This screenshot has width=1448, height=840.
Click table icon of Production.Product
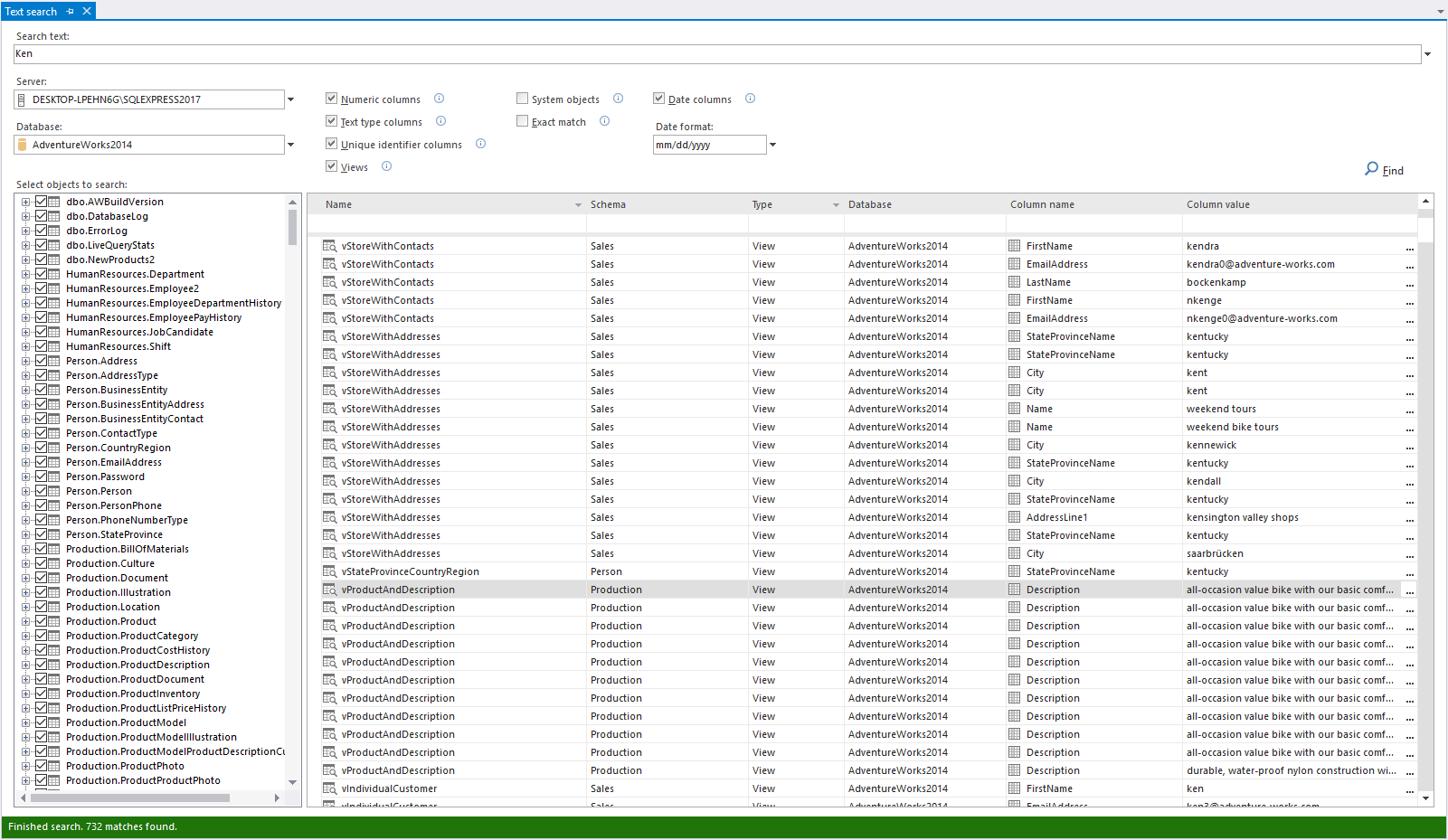click(54, 621)
